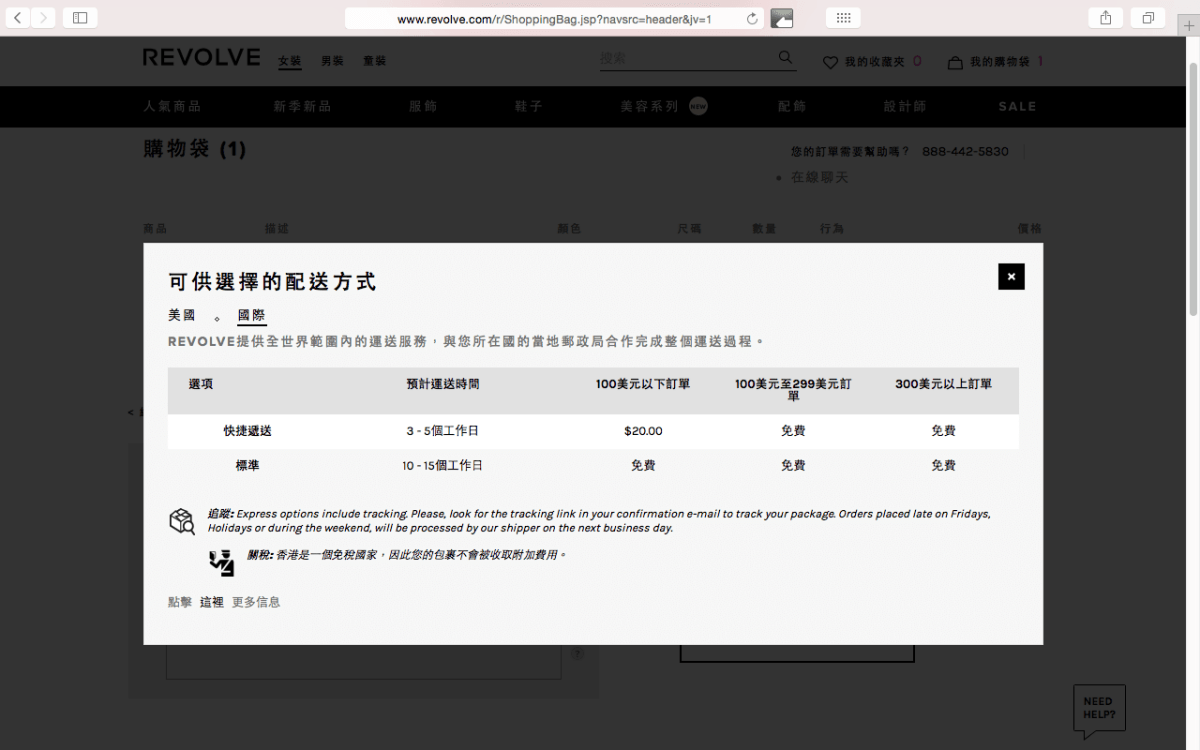Viewport: 1200px width, 750px height.
Task: Click 這裡 link for more info
Action: pyautogui.click(x=212, y=602)
